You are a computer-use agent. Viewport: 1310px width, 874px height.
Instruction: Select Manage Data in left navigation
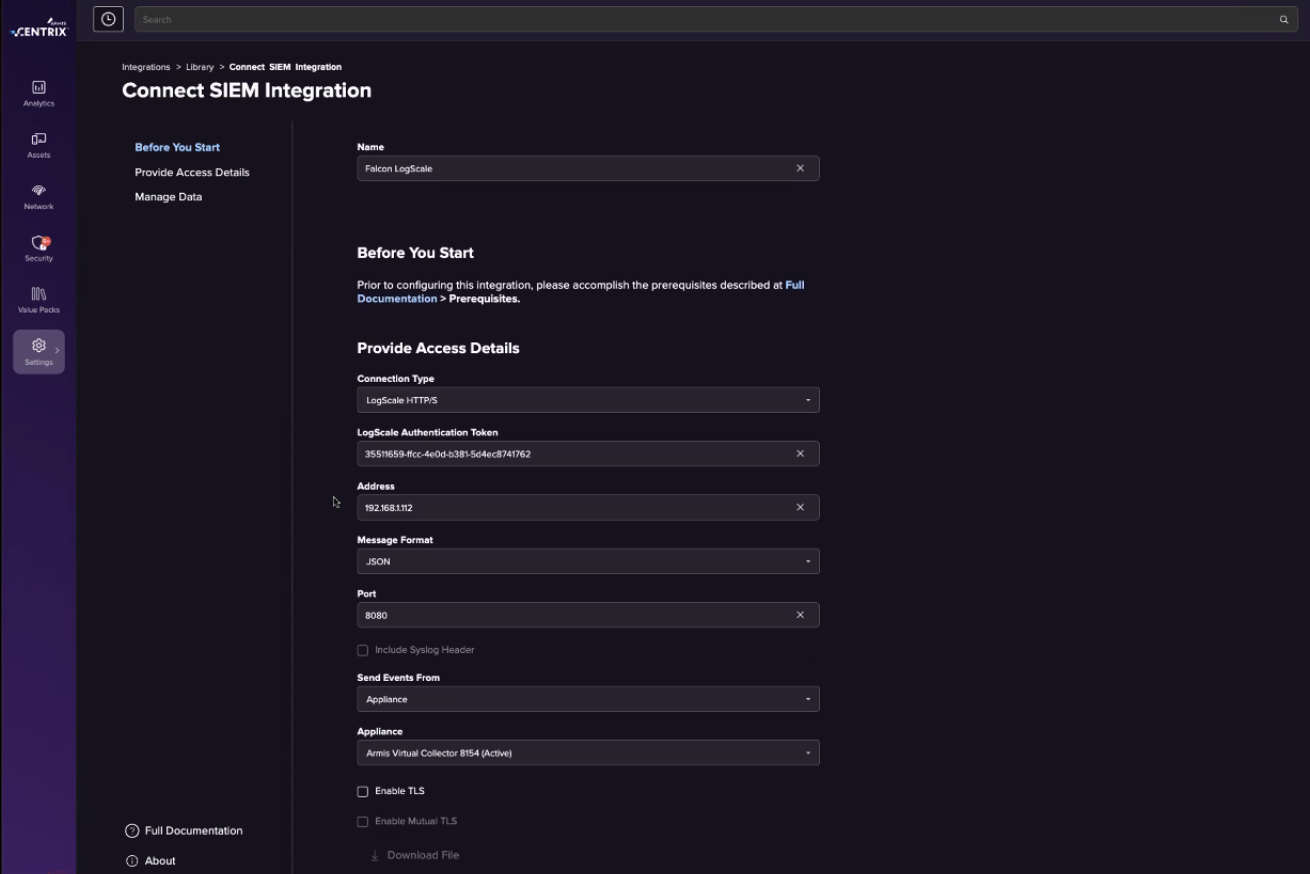coord(168,197)
